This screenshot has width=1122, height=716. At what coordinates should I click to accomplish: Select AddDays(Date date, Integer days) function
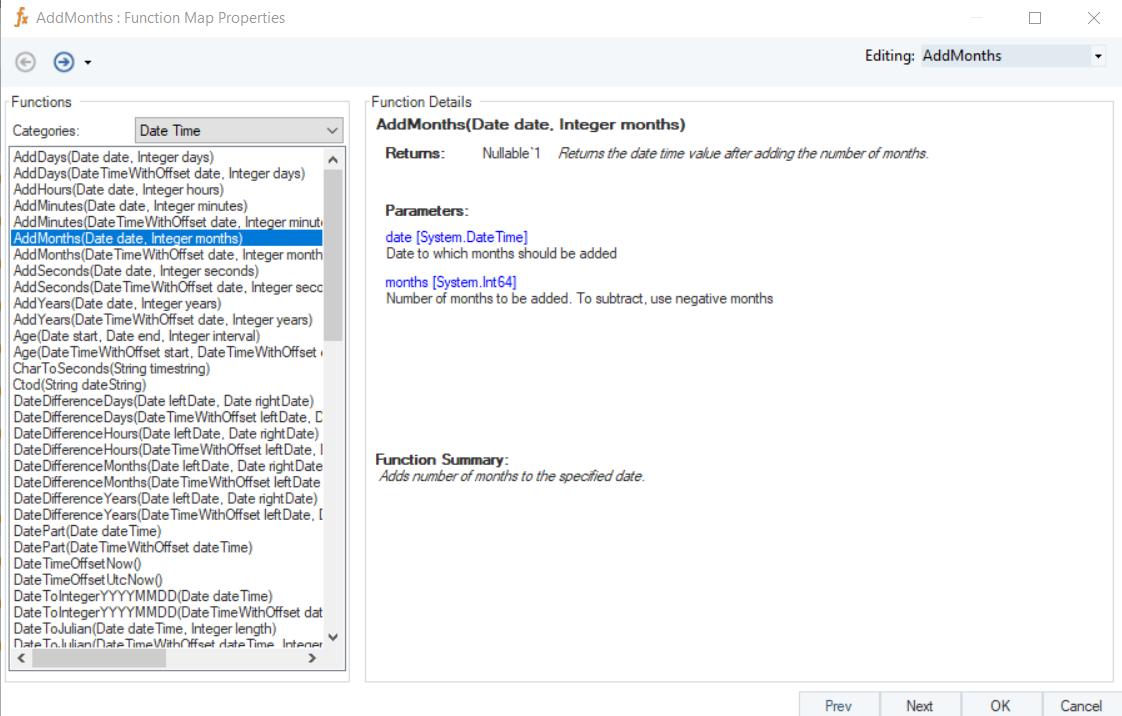click(x=113, y=157)
